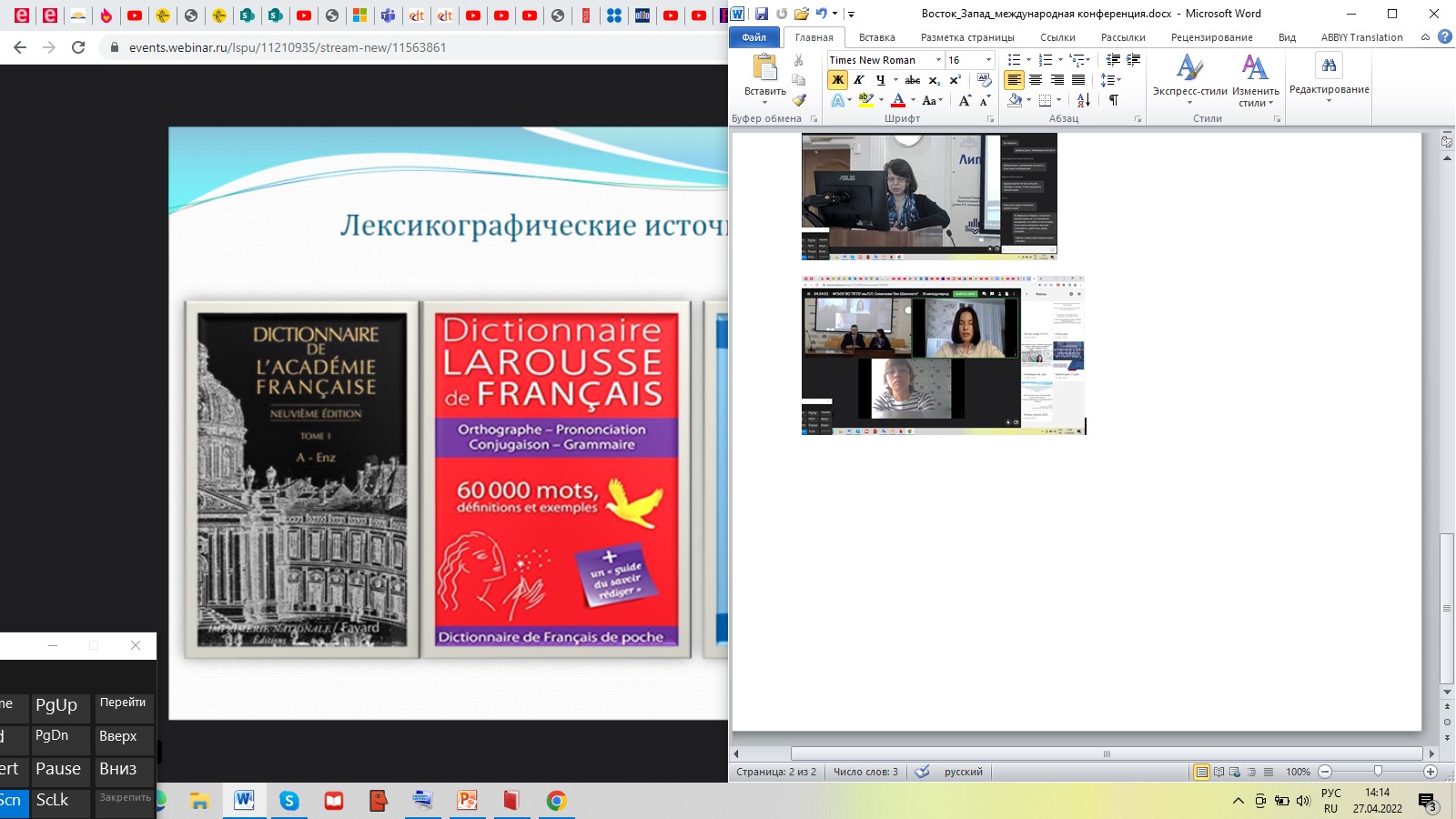The image size is (1456, 819).
Task: Open the Изменить стили dropdown
Action: click(x=1256, y=80)
